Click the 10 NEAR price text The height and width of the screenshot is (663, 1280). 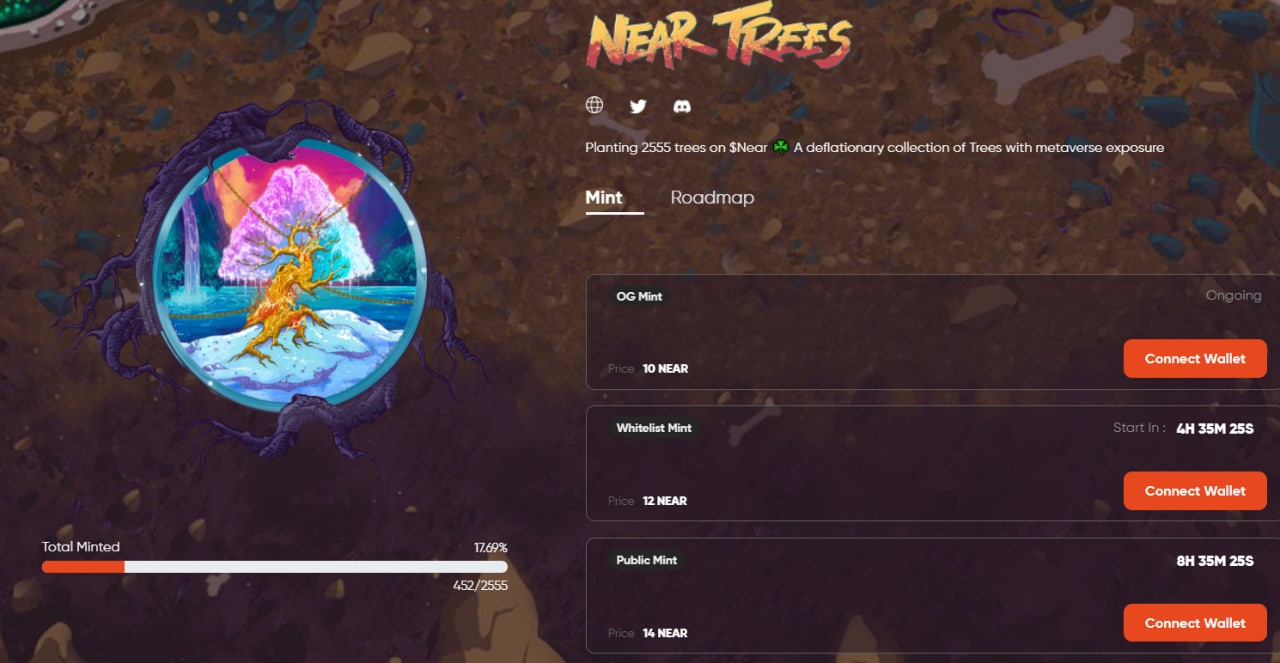pyautogui.click(x=665, y=369)
